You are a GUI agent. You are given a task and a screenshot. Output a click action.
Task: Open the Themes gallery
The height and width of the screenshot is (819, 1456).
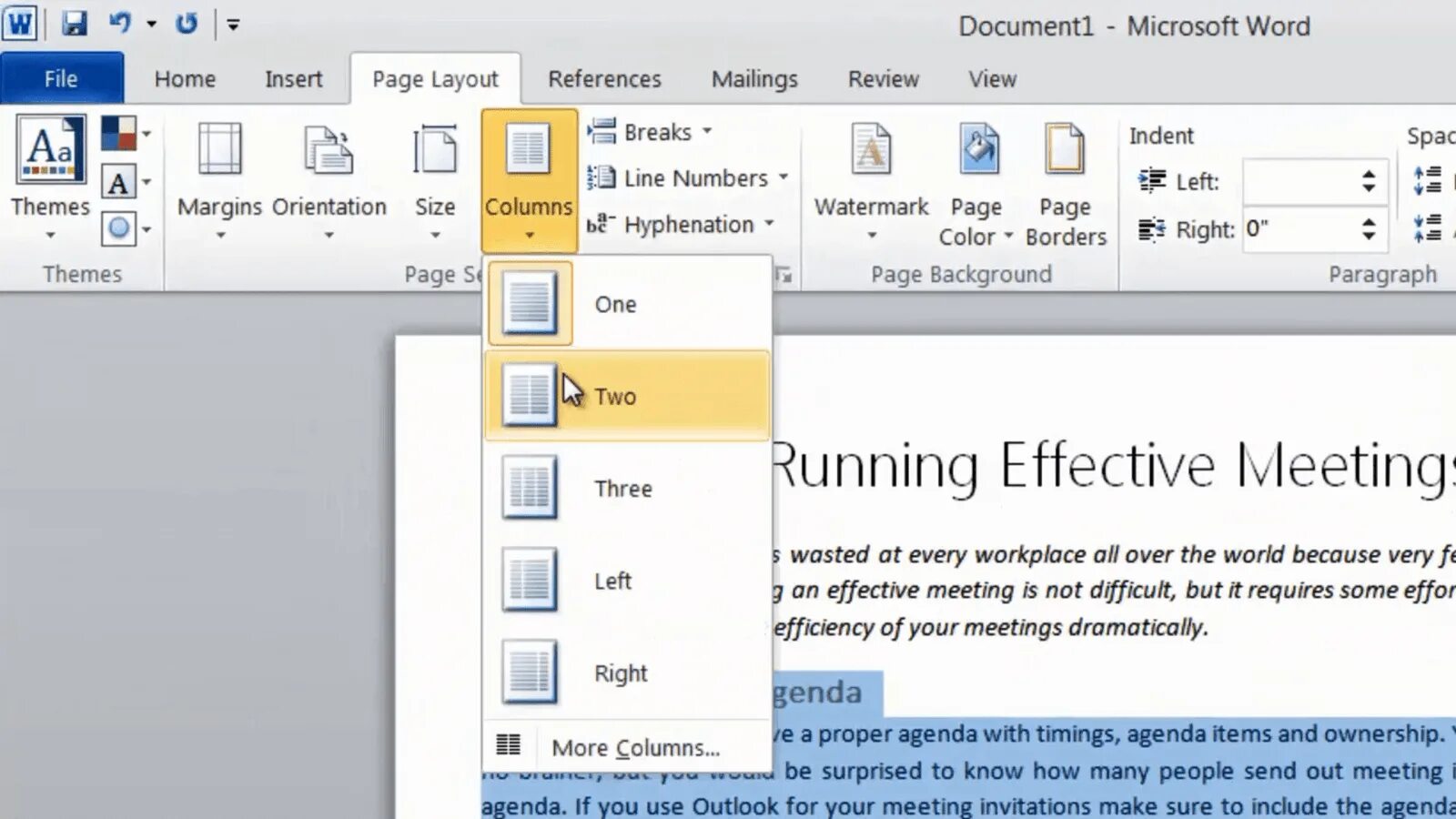click(x=51, y=178)
